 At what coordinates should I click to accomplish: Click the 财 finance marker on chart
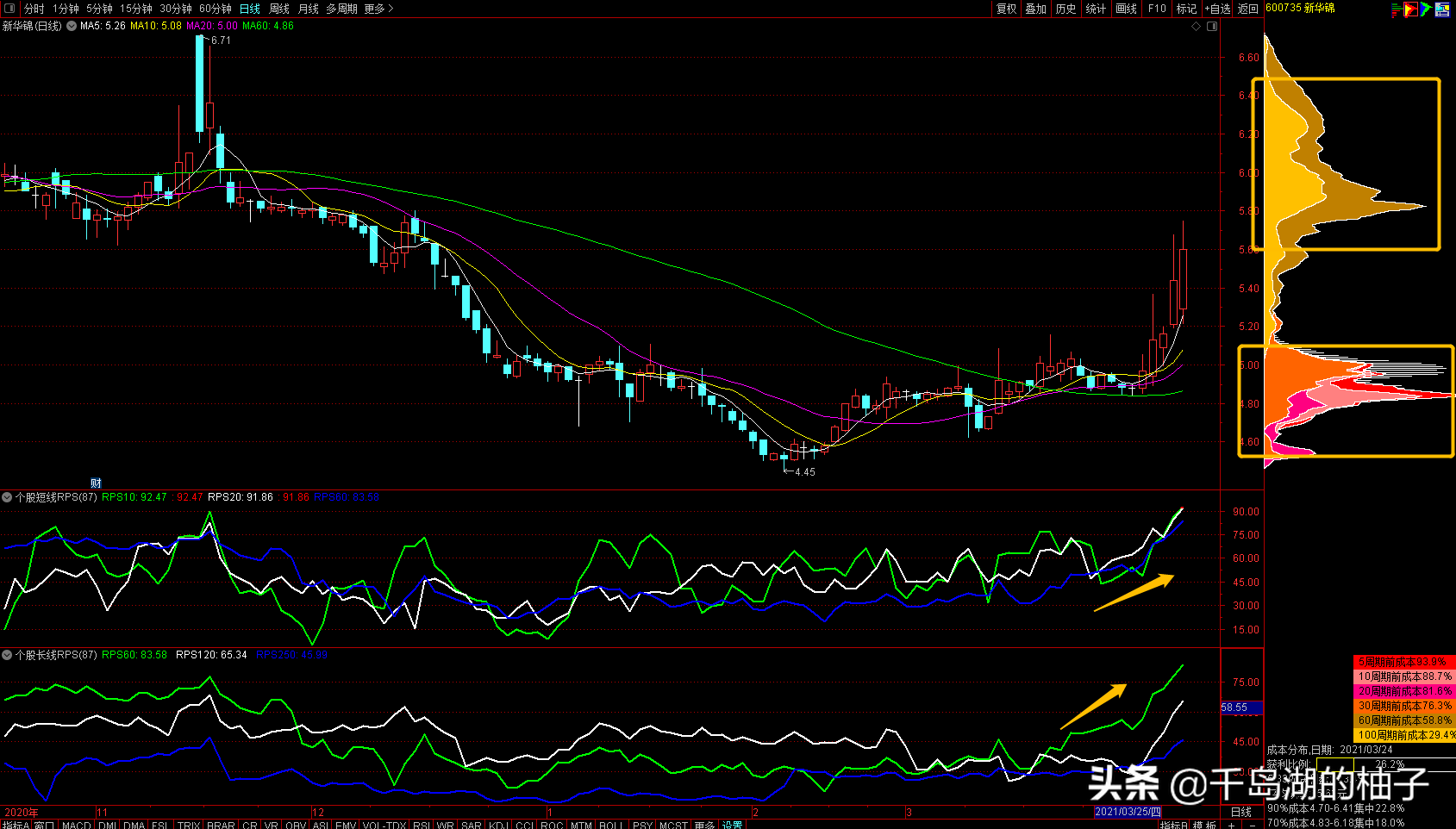pyautogui.click(x=96, y=483)
